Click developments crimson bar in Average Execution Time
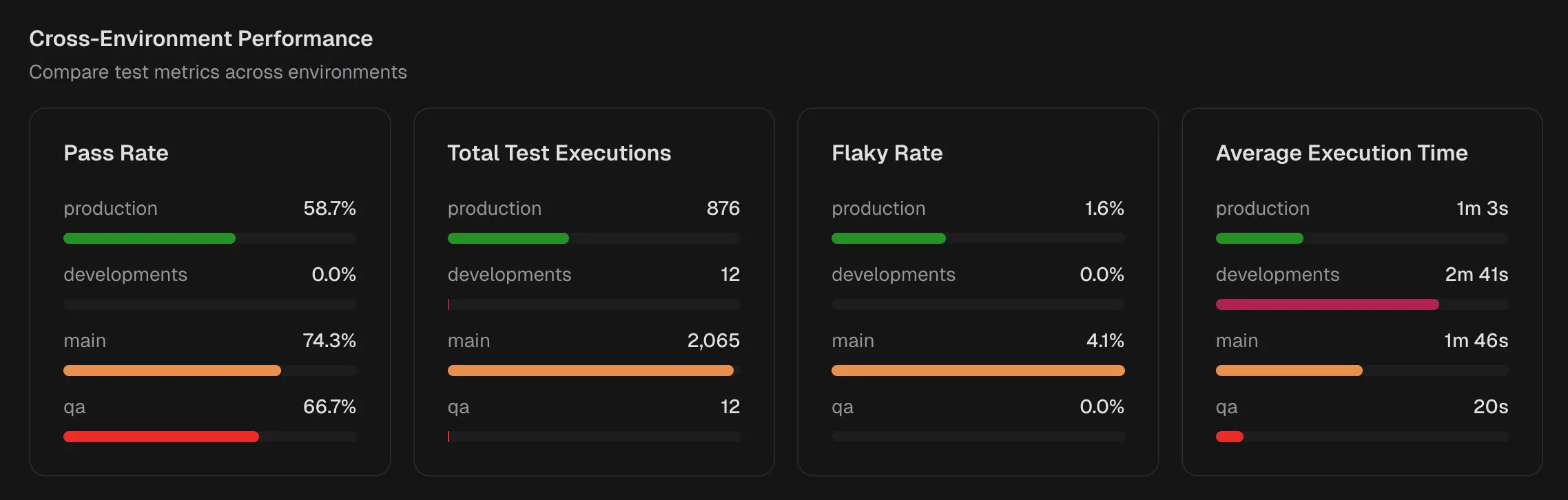1568x500 pixels. (x=1327, y=304)
